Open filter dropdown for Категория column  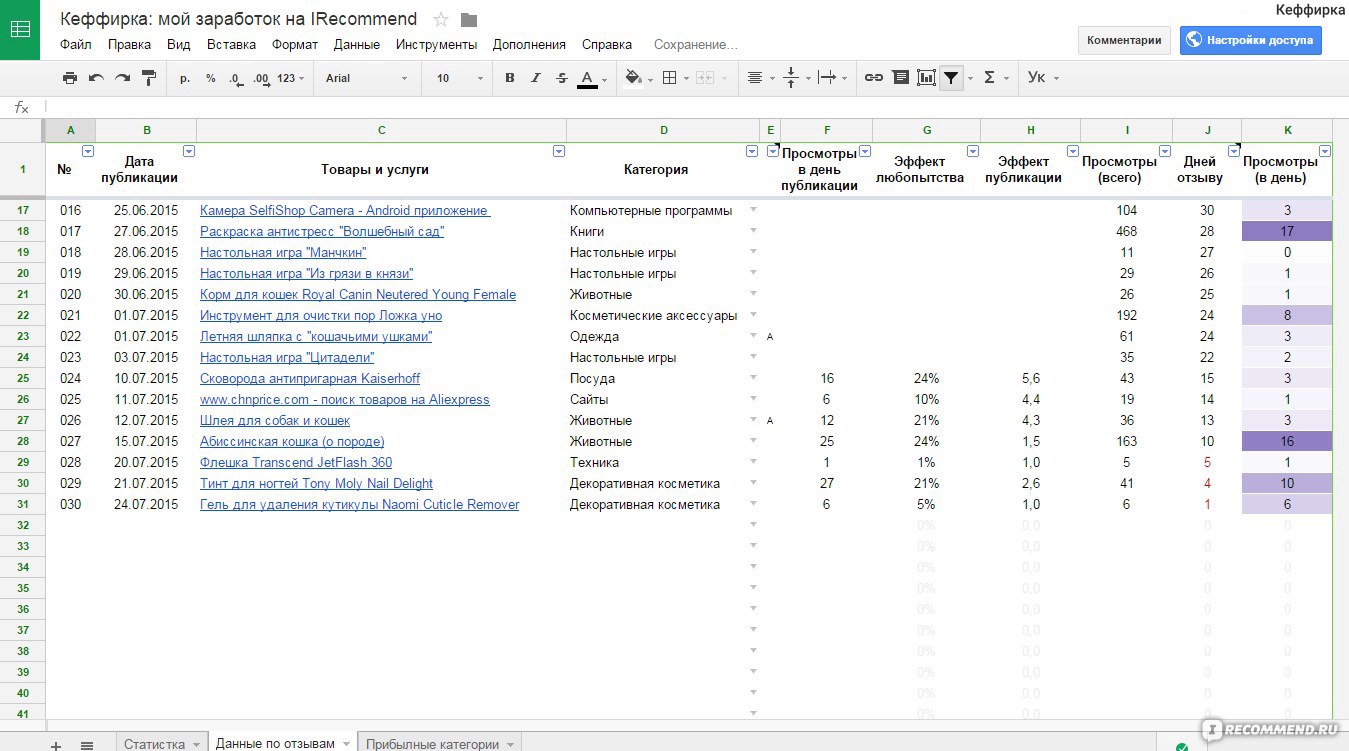pyautogui.click(x=752, y=151)
